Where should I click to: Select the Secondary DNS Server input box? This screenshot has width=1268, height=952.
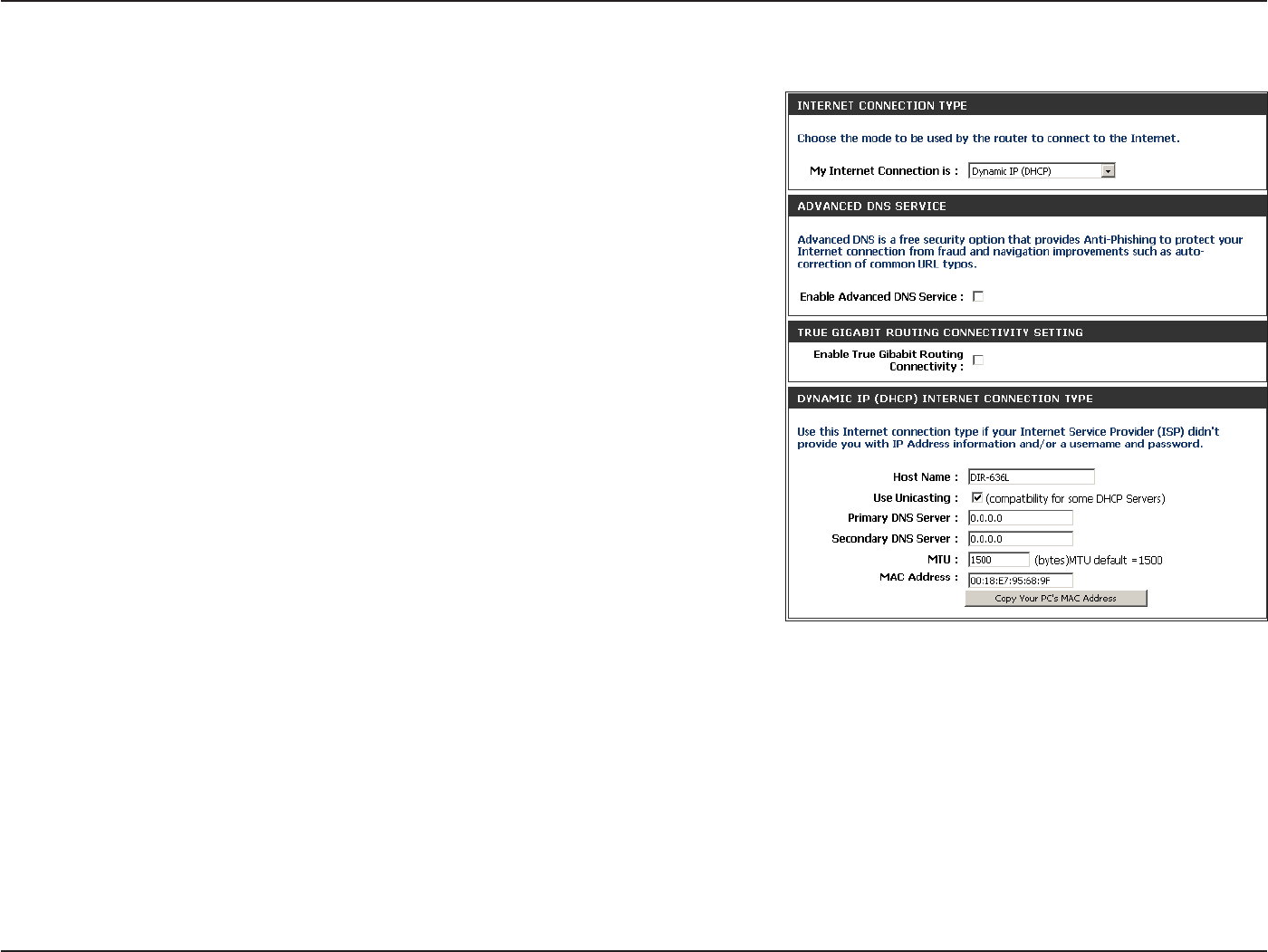click(1021, 539)
